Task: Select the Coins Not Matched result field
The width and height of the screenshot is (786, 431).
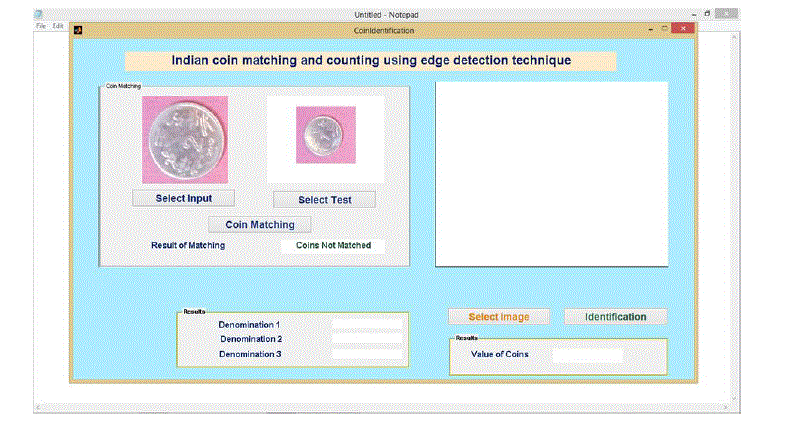Action: tap(333, 245)
